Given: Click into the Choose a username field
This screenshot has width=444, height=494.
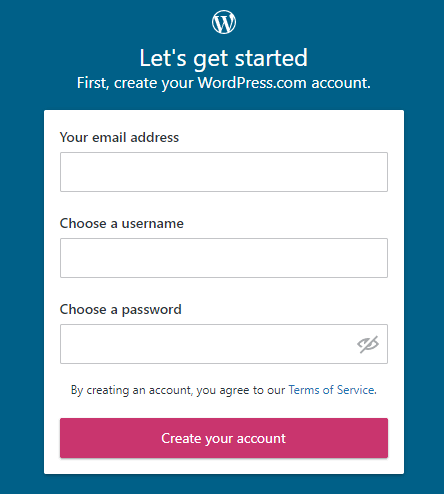Looking at the screenshot, I should pos(224,258).
